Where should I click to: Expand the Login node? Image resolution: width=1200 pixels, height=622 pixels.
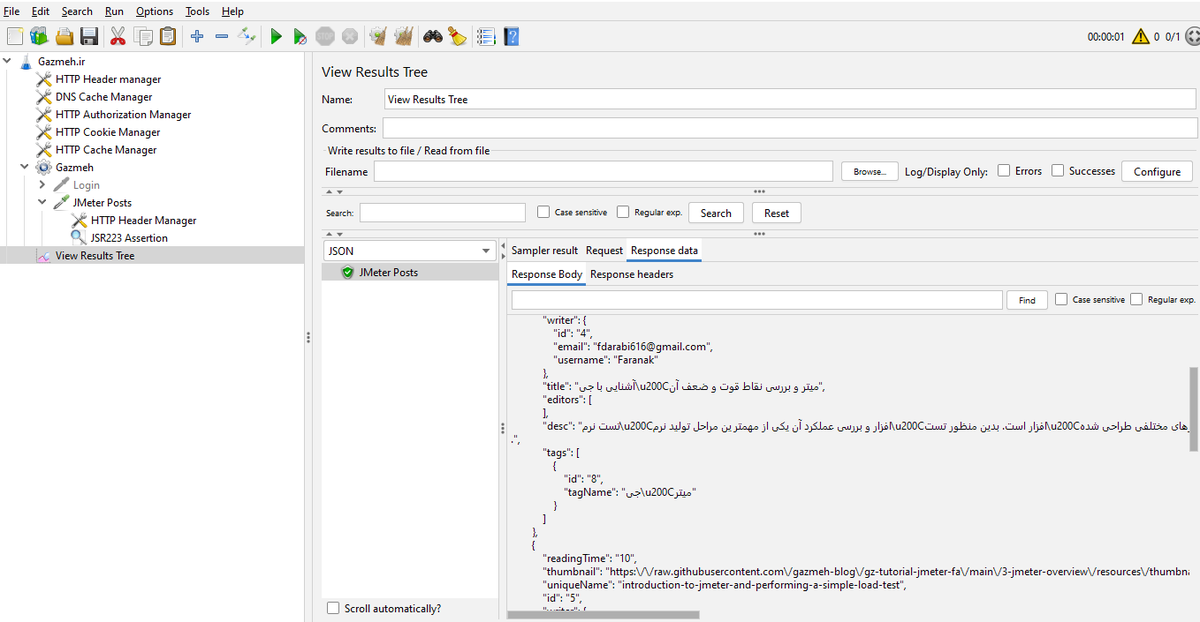point(42,185)
